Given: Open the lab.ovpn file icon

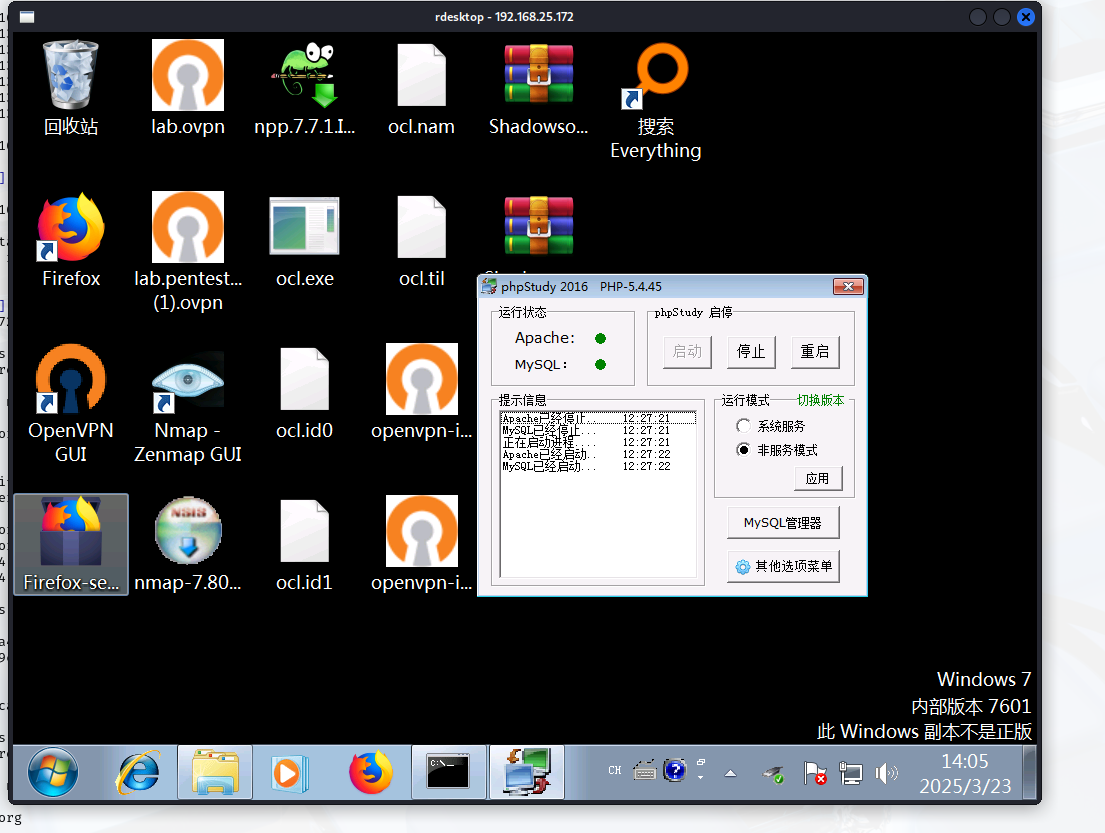Looking at the screenshot, I should coord(187,87).
